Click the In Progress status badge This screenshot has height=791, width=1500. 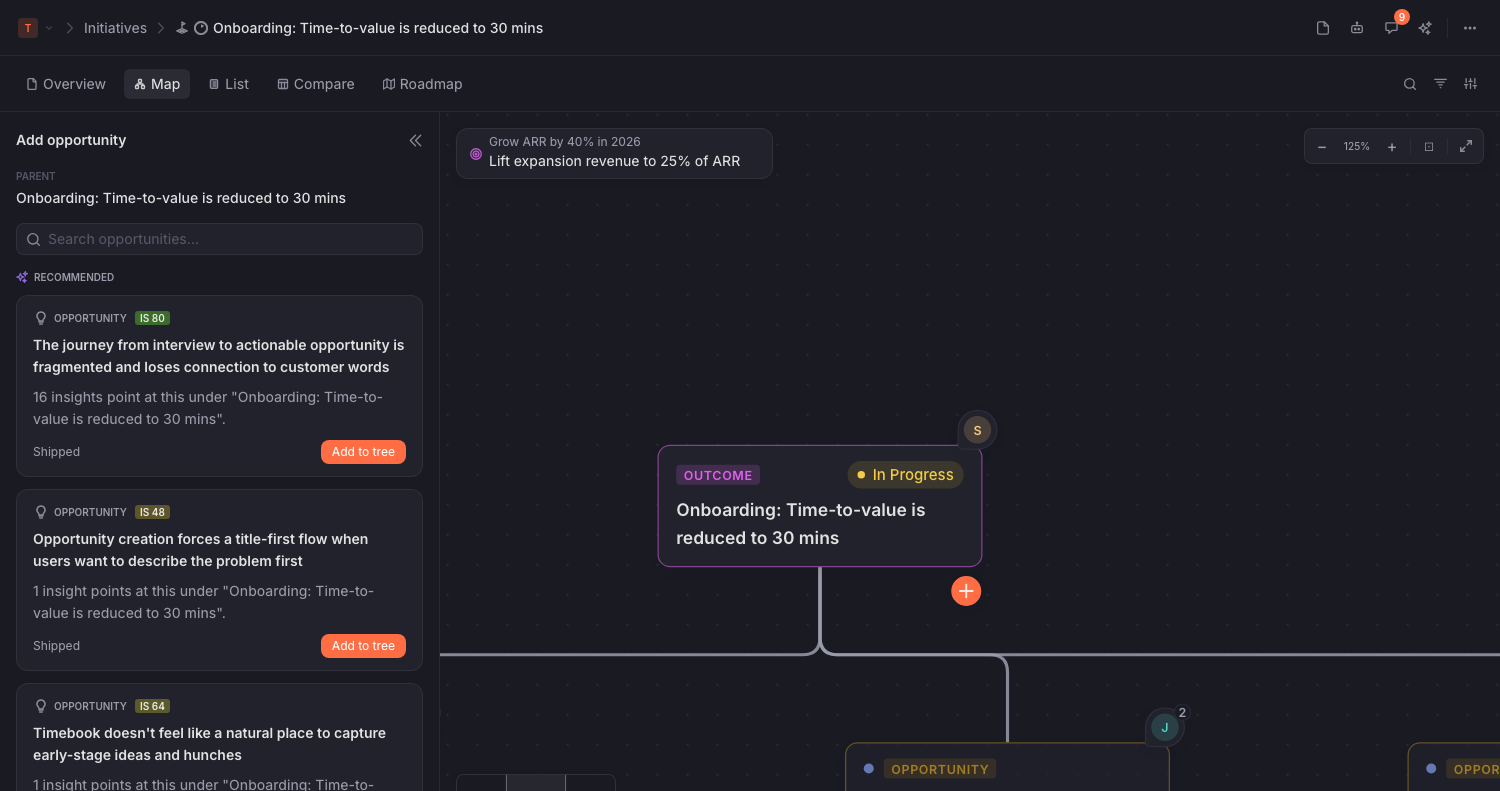[x=905, y=475]
